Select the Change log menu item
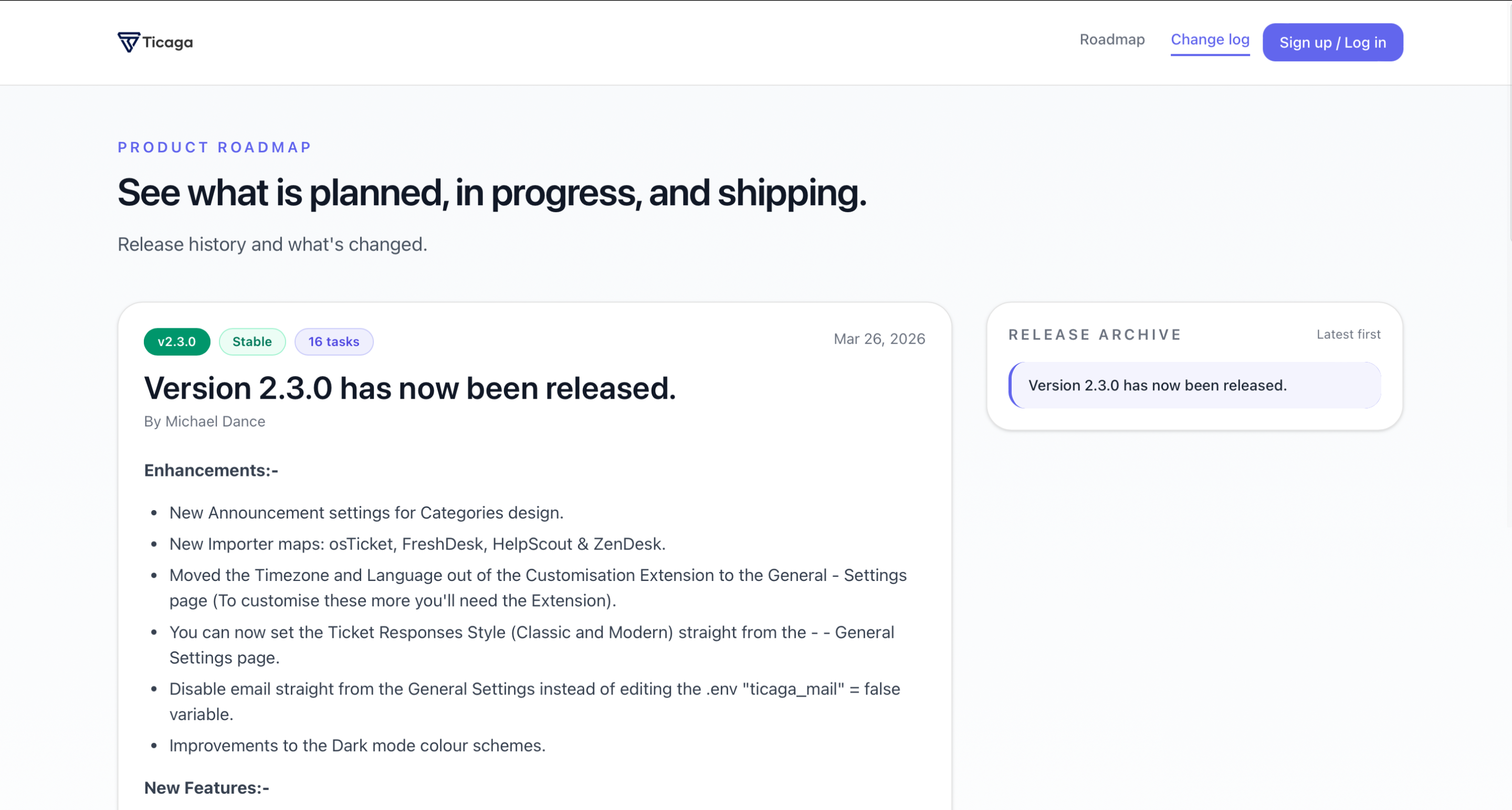 [1210, 40]
